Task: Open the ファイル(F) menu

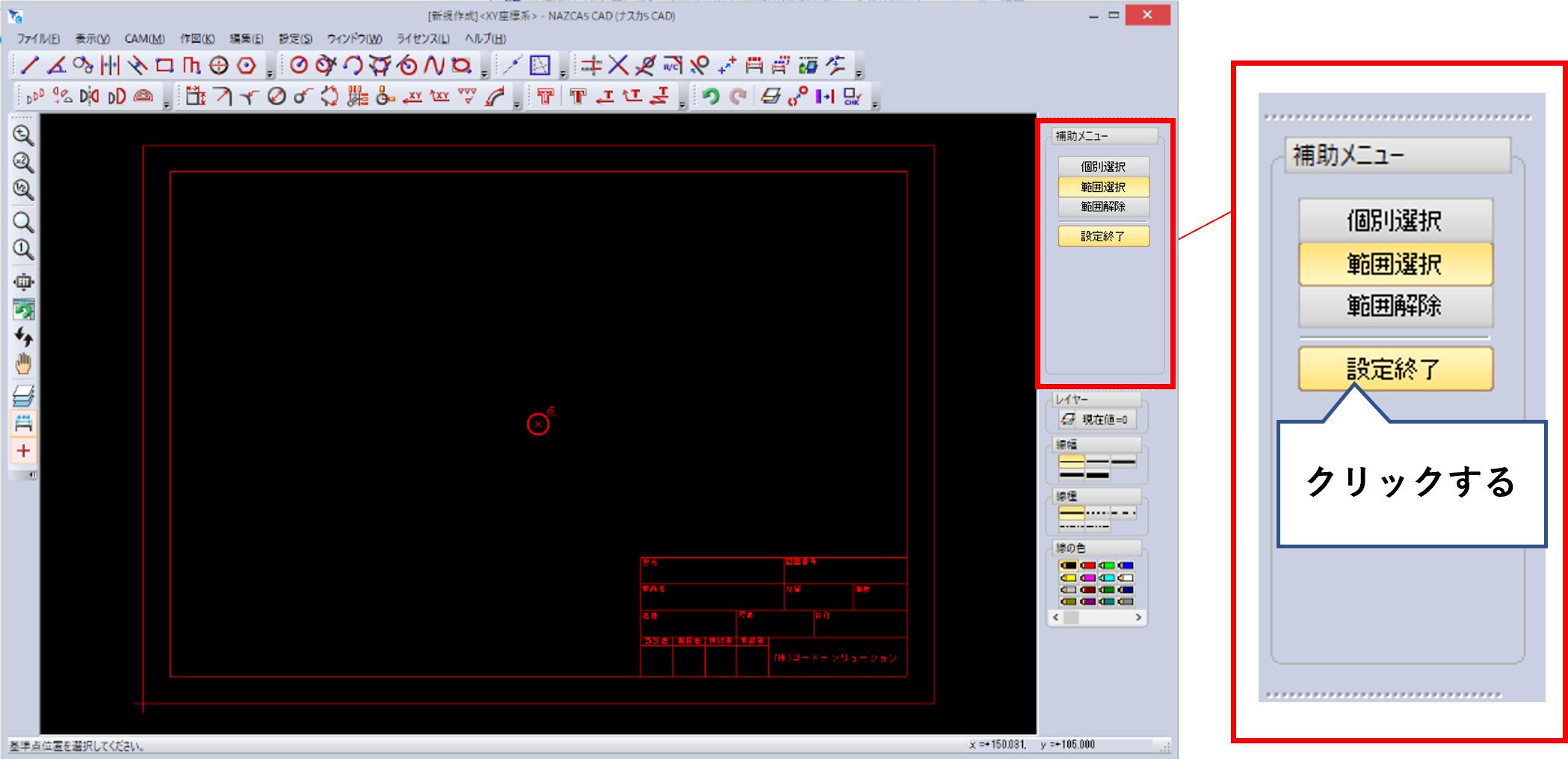Action: tap(38, 38)
